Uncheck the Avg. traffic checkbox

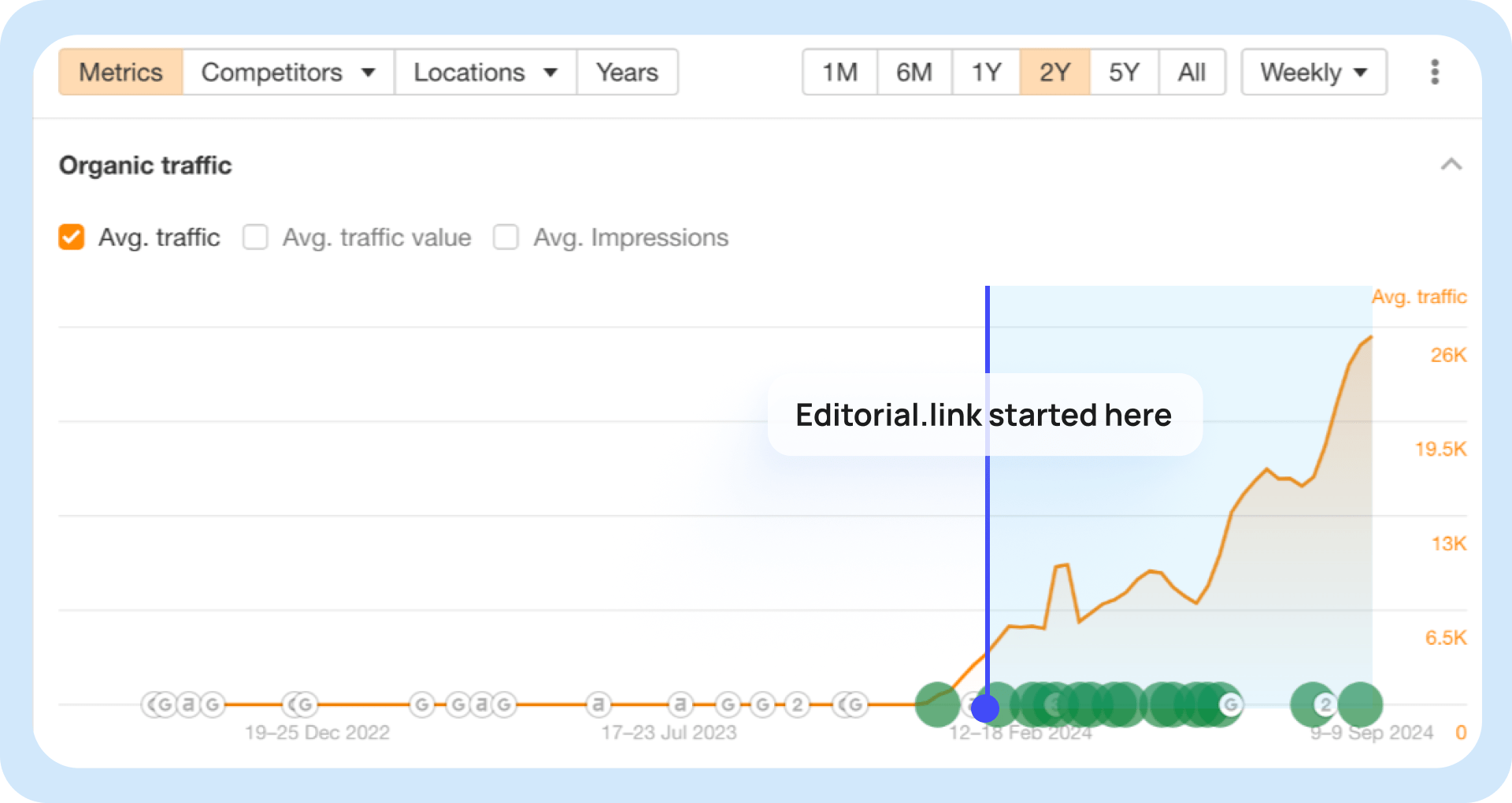coord(72,237)
